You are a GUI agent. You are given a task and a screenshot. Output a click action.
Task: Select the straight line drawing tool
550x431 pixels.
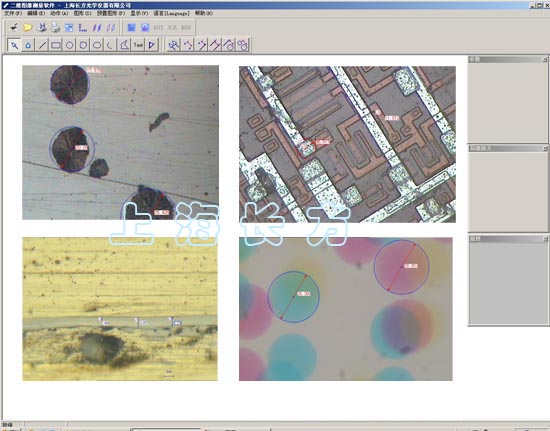42,45
